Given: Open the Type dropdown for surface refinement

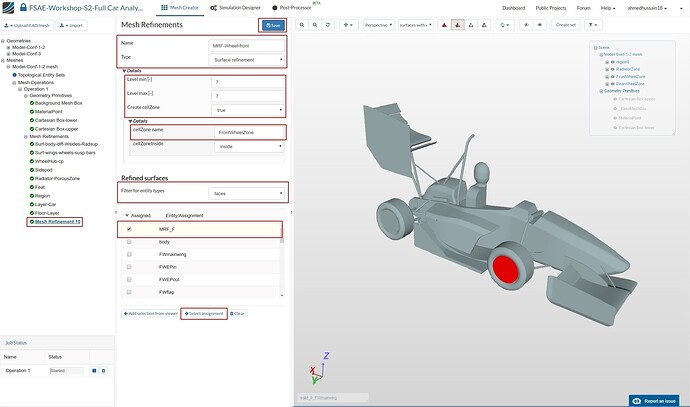Looking at the screenshot, I should click(x=247, y=59).
